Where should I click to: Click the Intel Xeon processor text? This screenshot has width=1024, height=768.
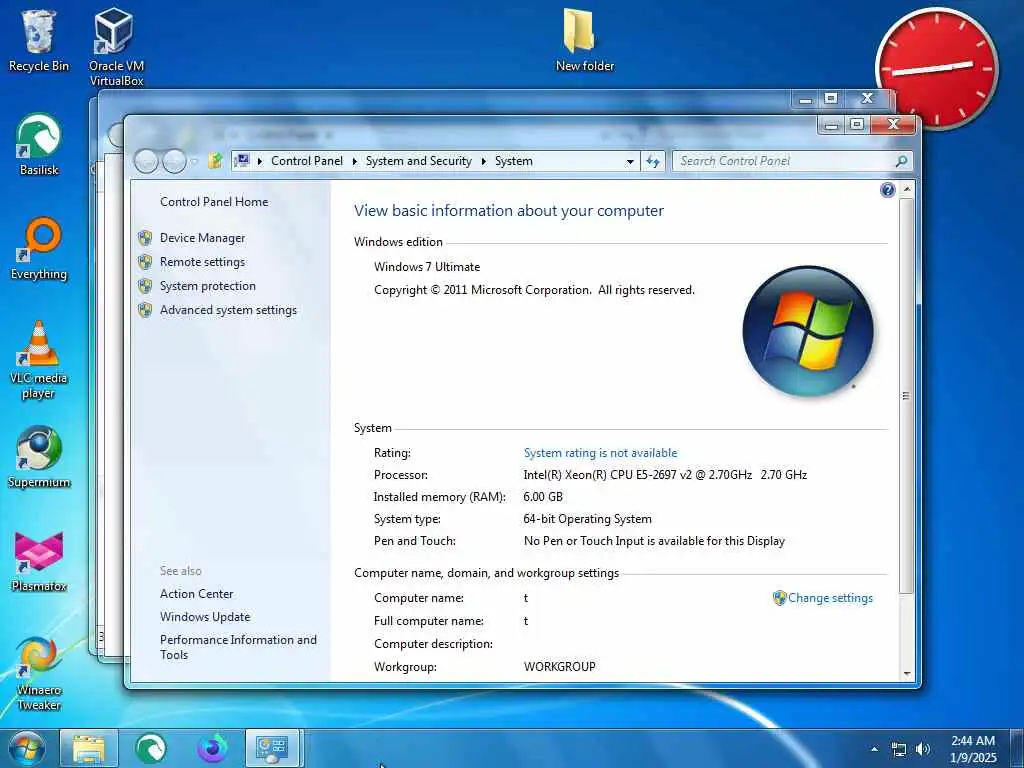click(665, 475)
